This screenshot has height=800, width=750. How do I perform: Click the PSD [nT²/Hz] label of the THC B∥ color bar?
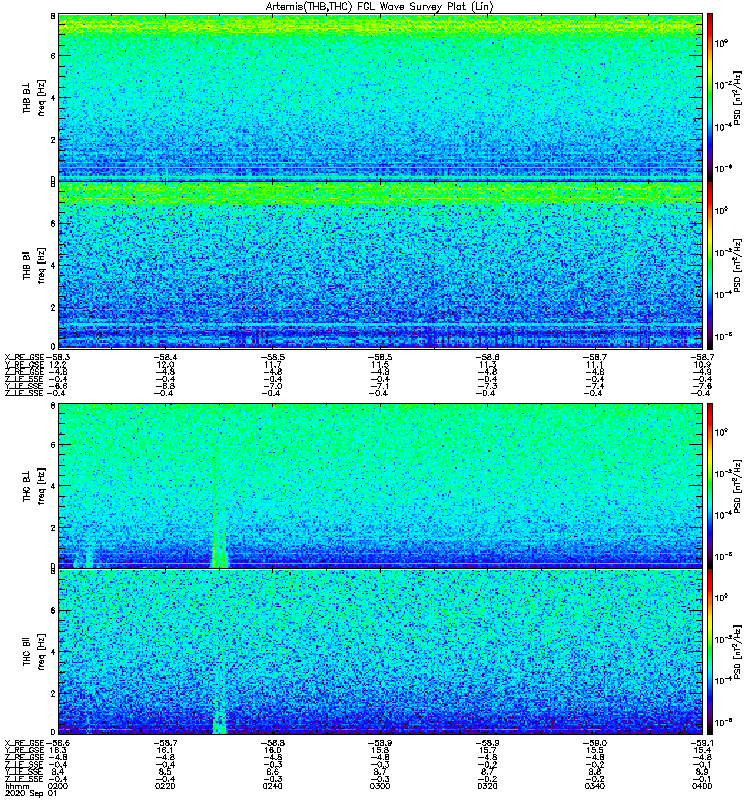coord(738,652)
